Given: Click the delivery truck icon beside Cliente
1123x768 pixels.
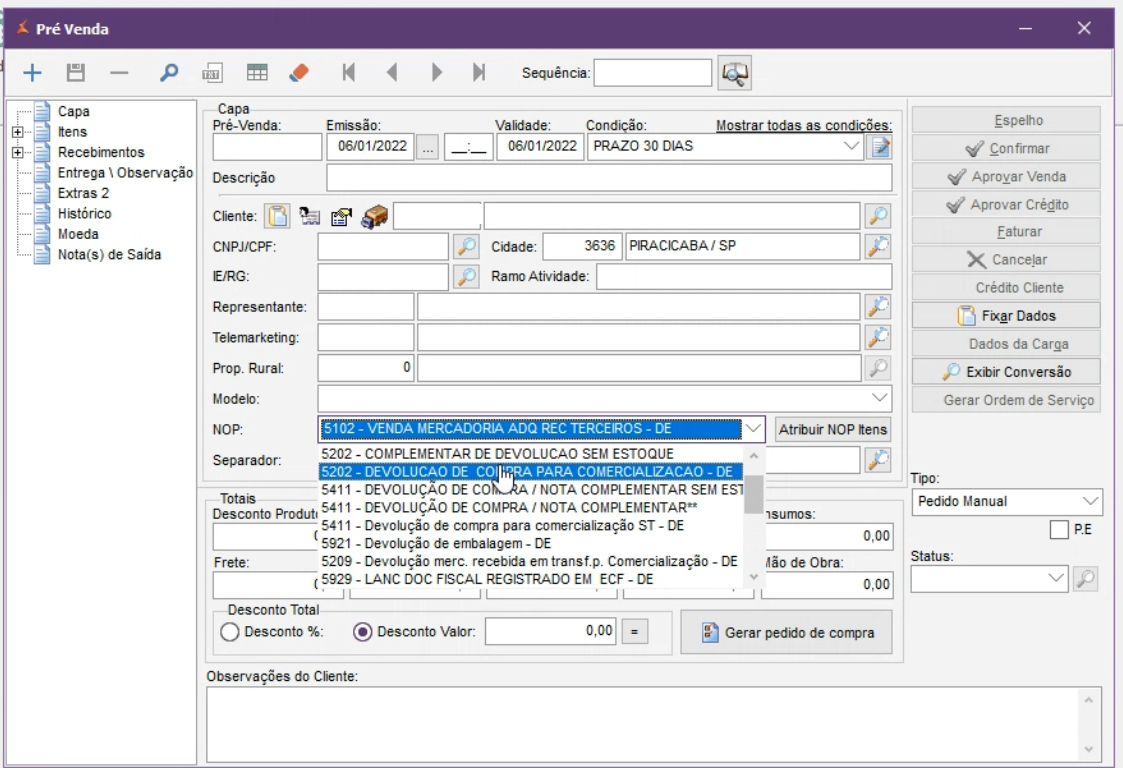Looking at the screenshot, I should tap(375, 216).
